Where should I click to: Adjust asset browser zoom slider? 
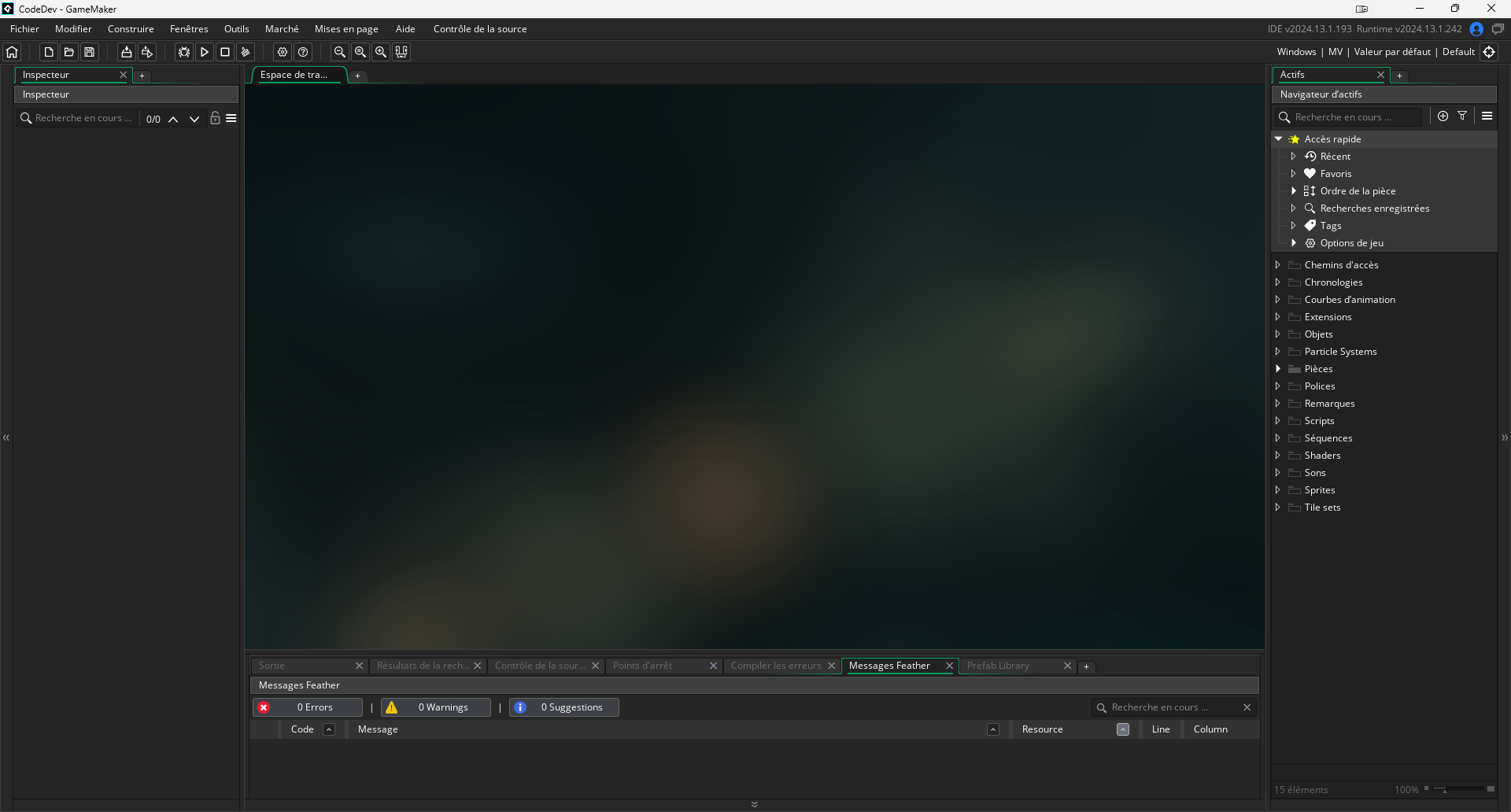1458,789
